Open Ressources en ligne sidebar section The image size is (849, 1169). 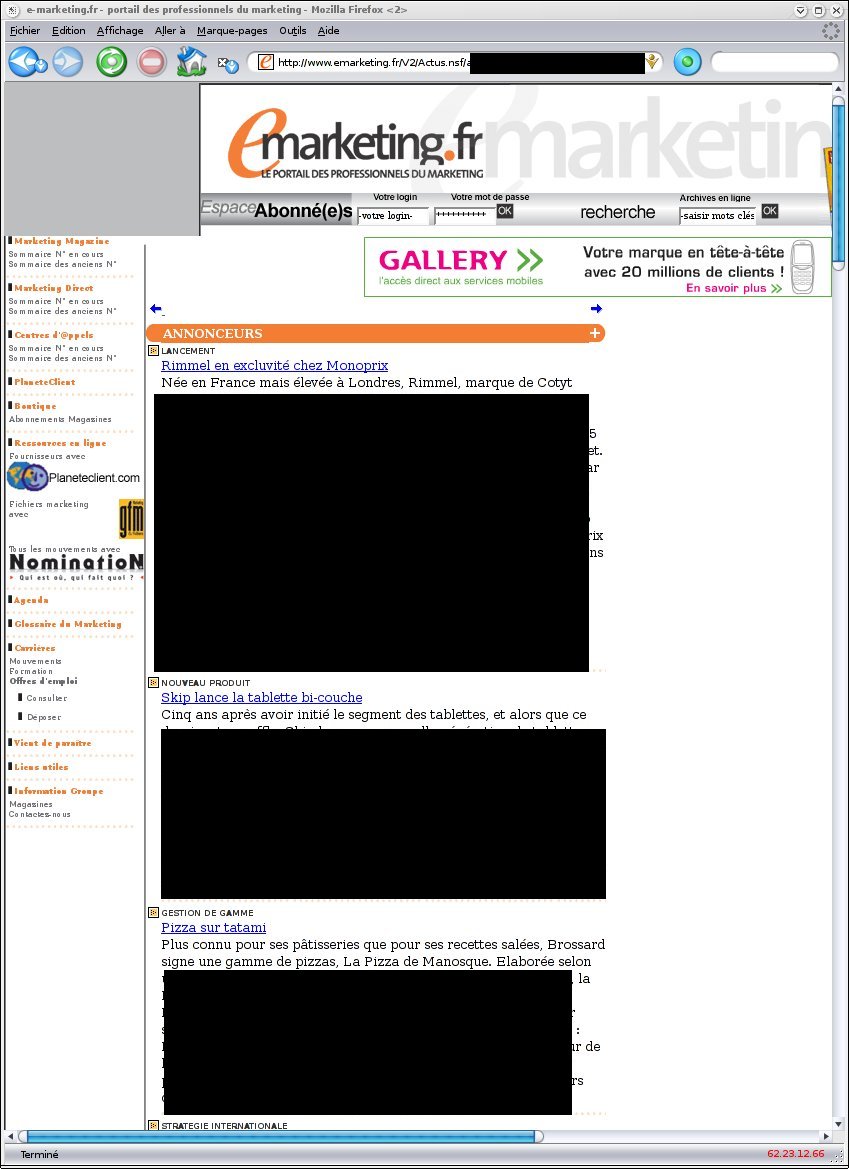click(60, 444)
